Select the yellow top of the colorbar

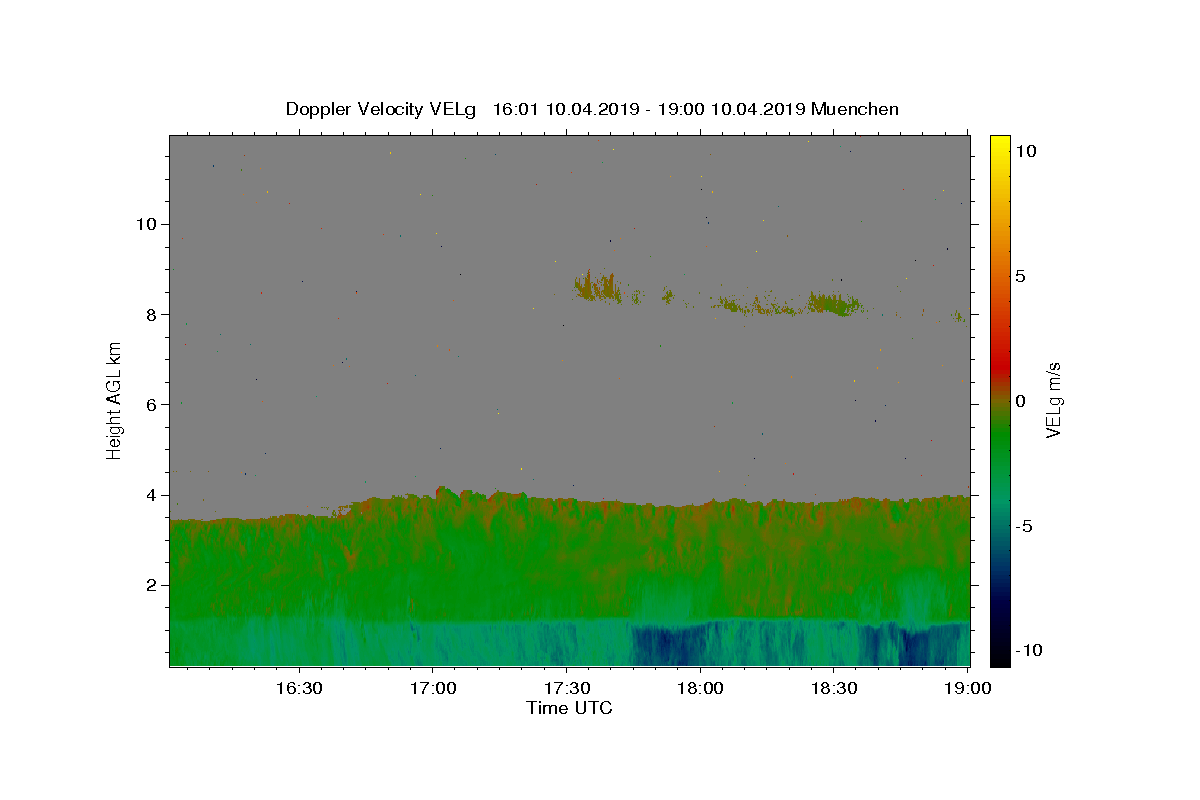click(999, 145)
